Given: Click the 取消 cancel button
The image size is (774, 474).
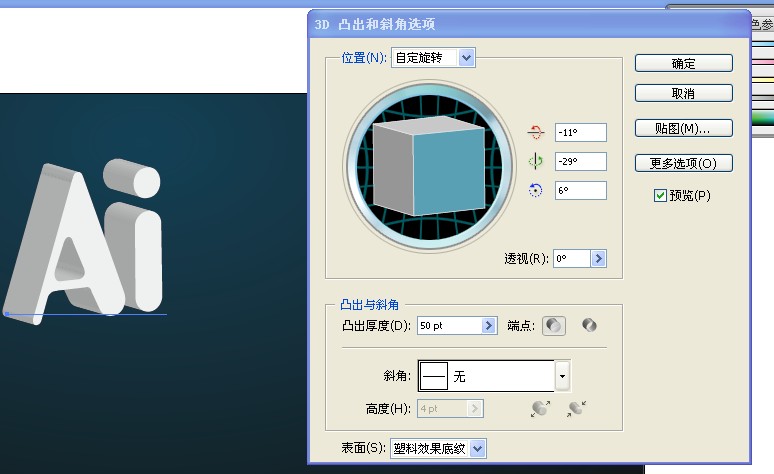Looking at the screenshot, I should (x=684, y=93).
